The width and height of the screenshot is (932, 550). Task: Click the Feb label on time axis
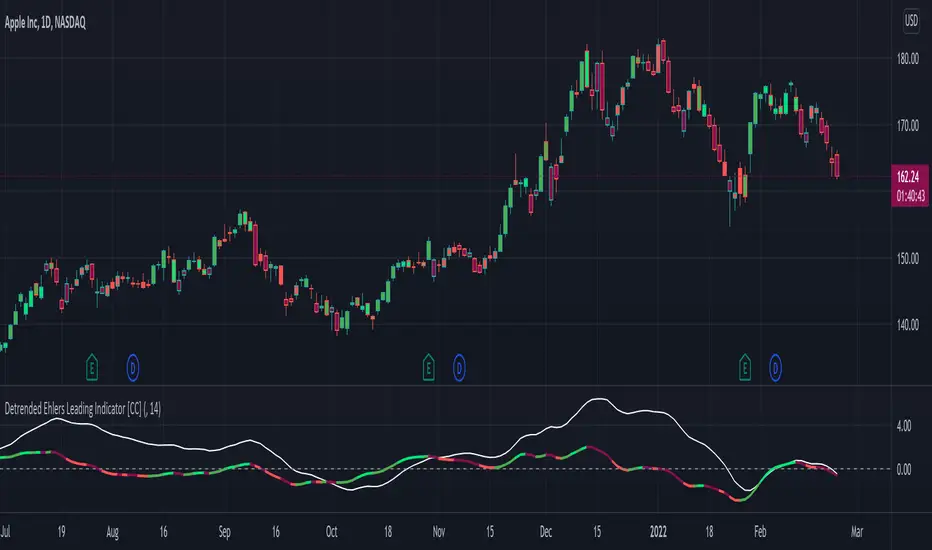(760, 532)
